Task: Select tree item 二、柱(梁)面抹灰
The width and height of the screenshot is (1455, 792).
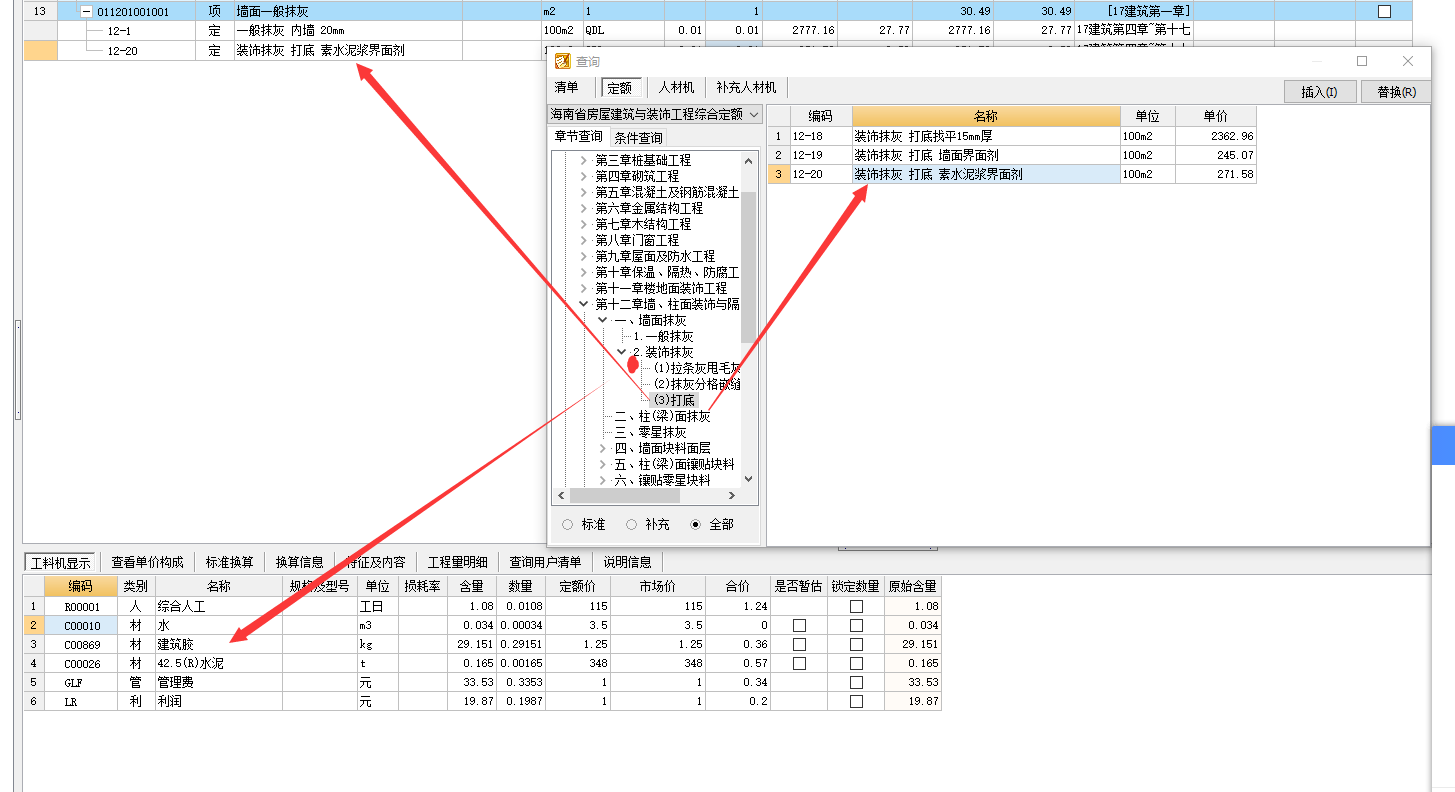Action: point(662,416)
